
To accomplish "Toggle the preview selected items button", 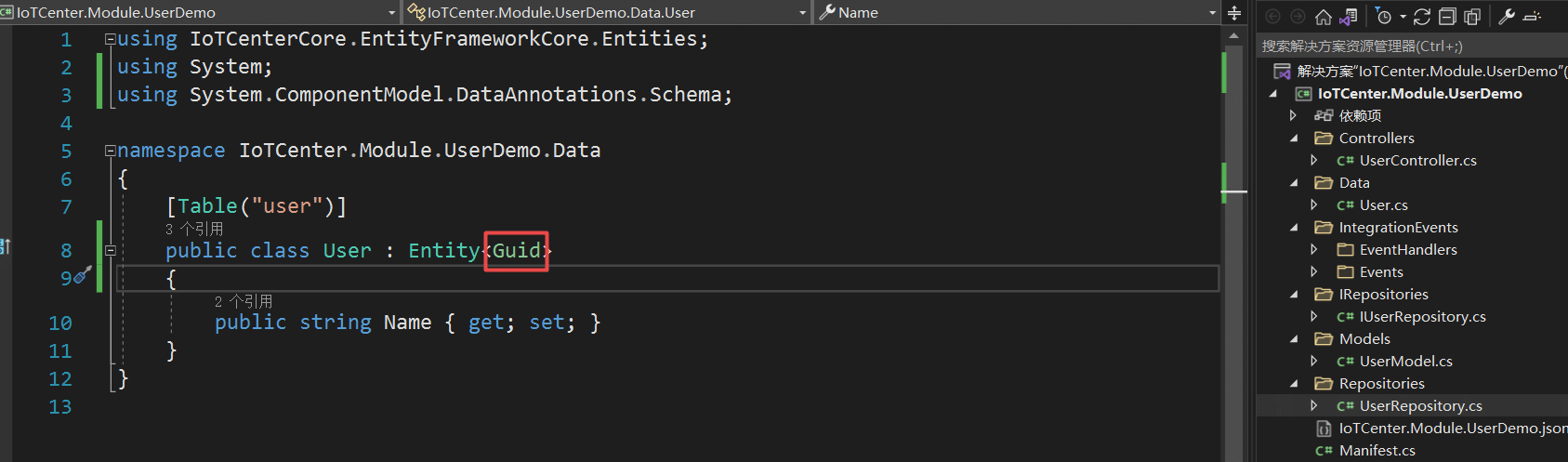I will (1533, 16).
